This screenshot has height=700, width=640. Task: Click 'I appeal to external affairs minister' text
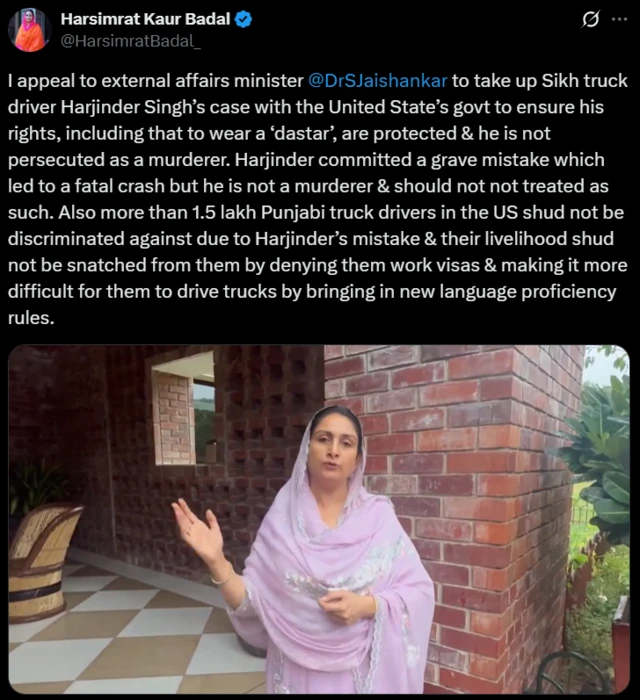pos(156,81)
